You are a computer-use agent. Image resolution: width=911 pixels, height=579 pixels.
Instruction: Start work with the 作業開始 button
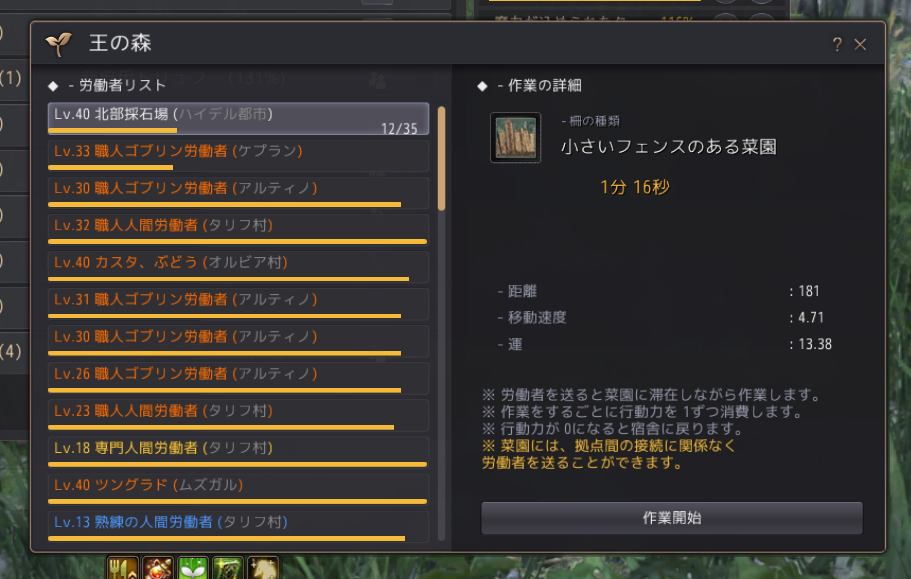672,518
